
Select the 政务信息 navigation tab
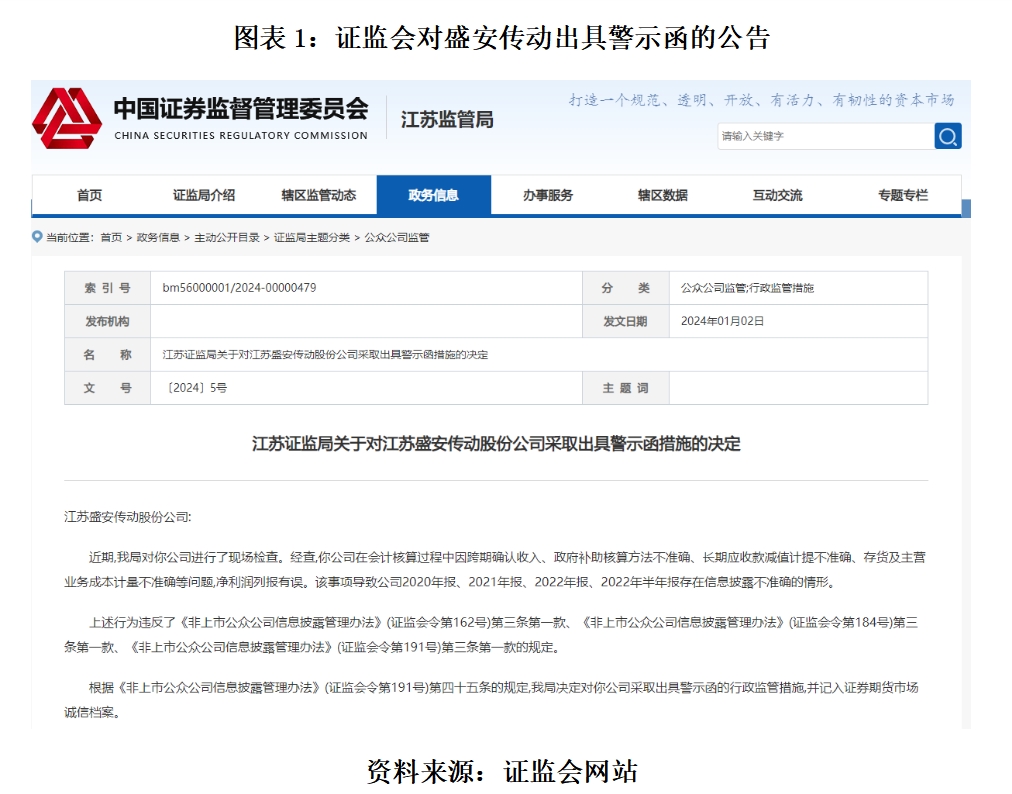pos(434,195)
